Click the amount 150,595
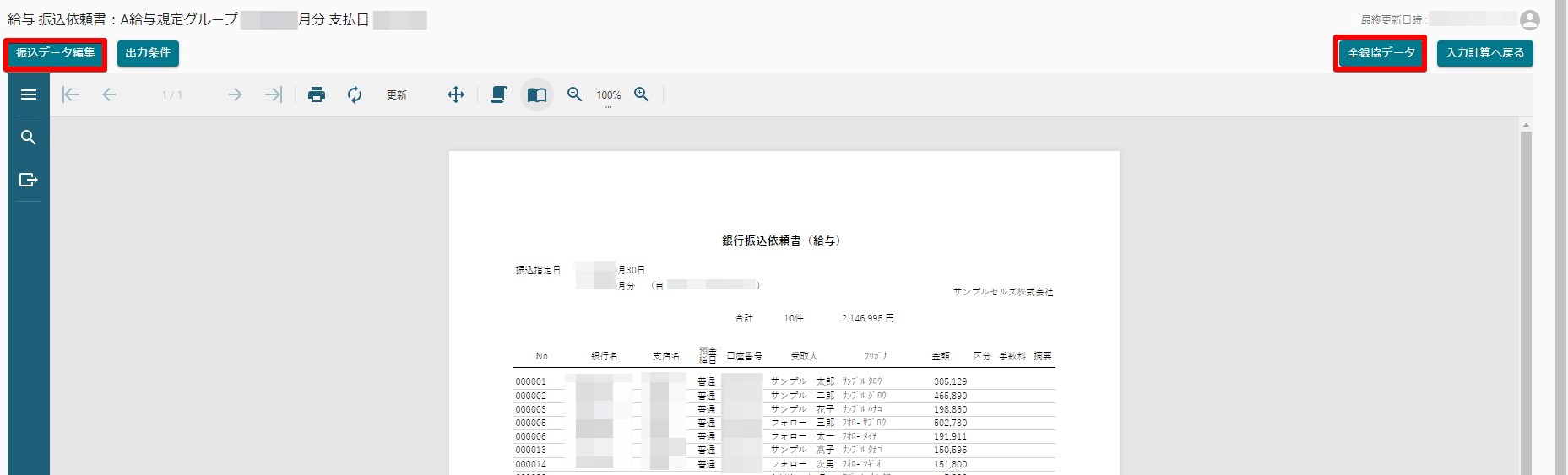The height and width of the screenshot is (475, 1568). point(951,450)
